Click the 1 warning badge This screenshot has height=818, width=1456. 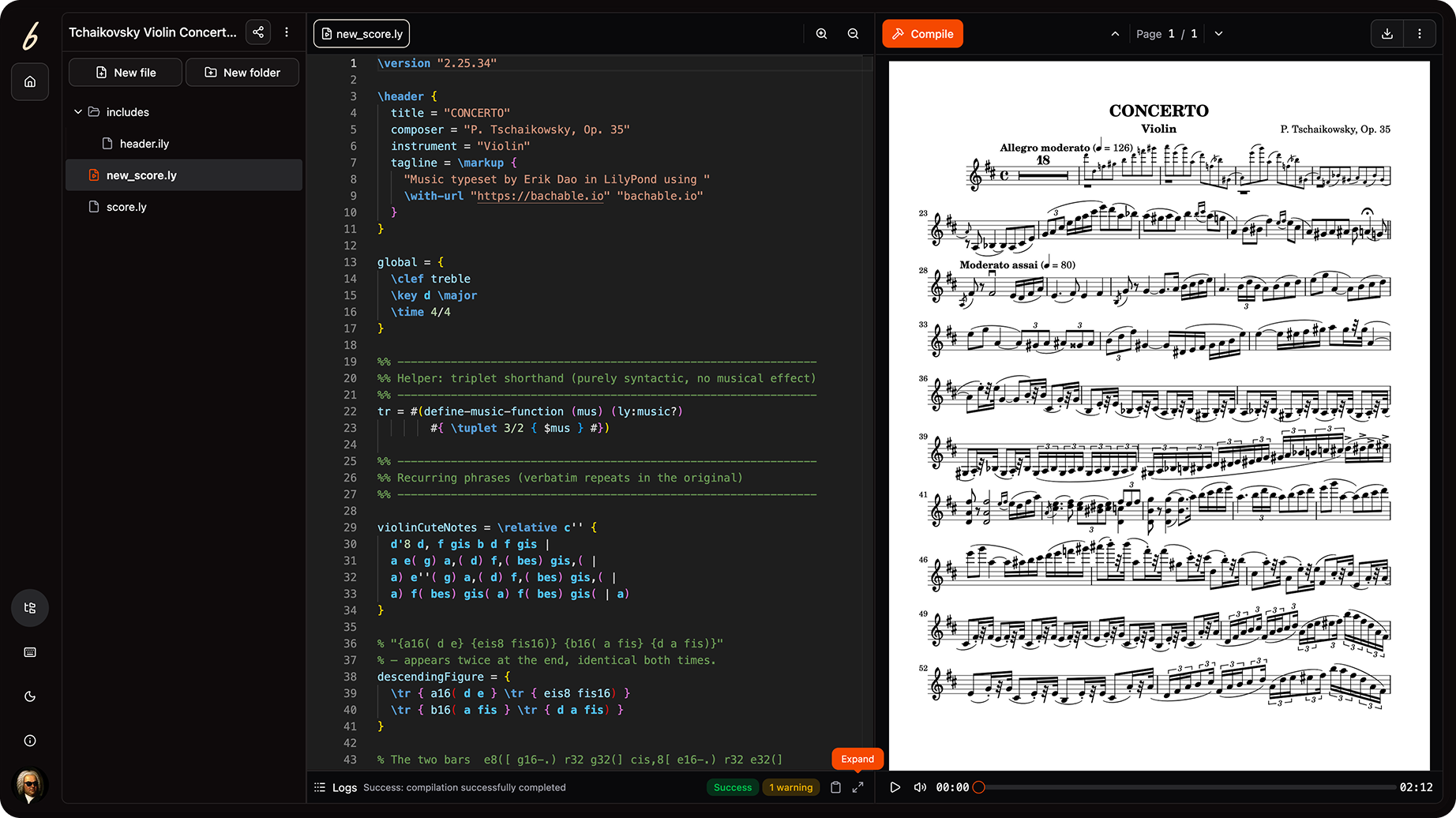790,787
